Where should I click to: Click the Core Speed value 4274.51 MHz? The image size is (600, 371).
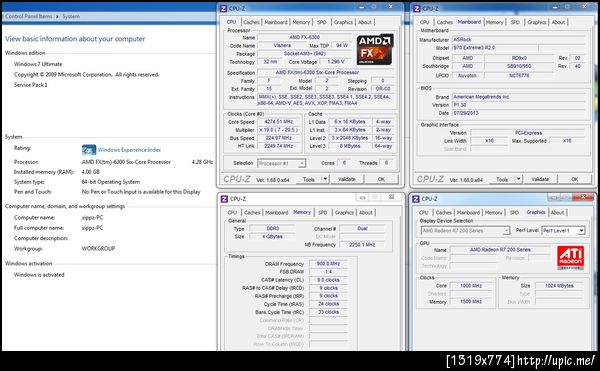pos(279,122)
